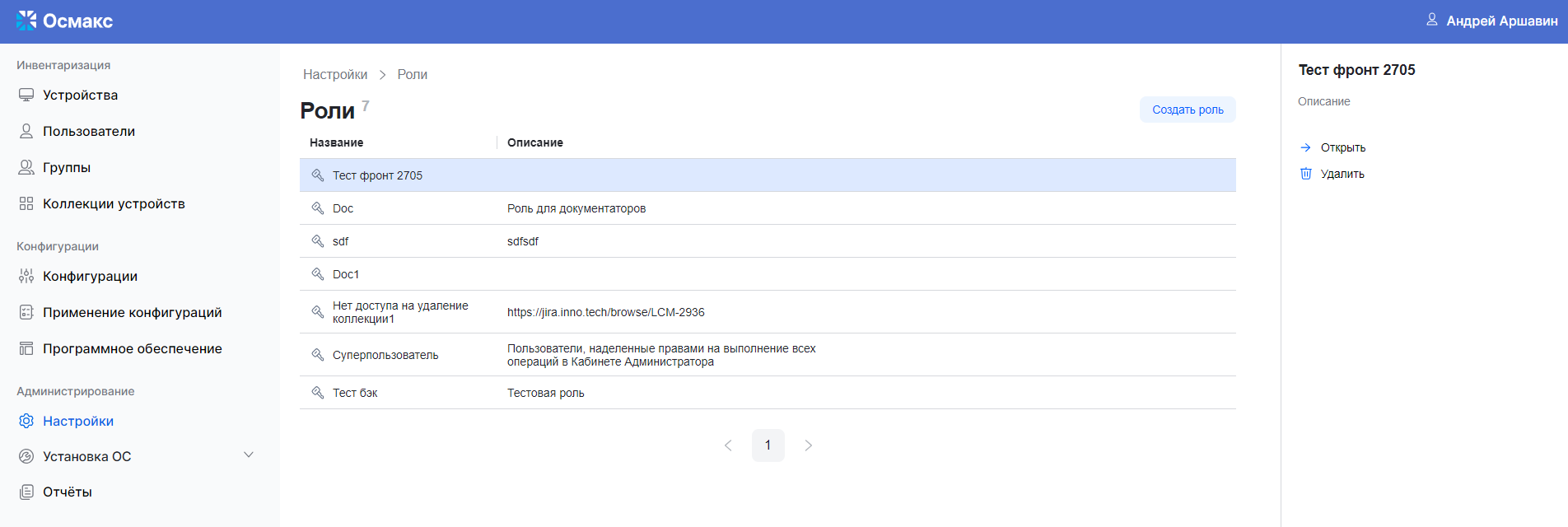Image resolution: width=1568 pixels, height=527 pixels.
Task: Click the Коллекции устройств grid icon
Action: [x=26, y=203]
